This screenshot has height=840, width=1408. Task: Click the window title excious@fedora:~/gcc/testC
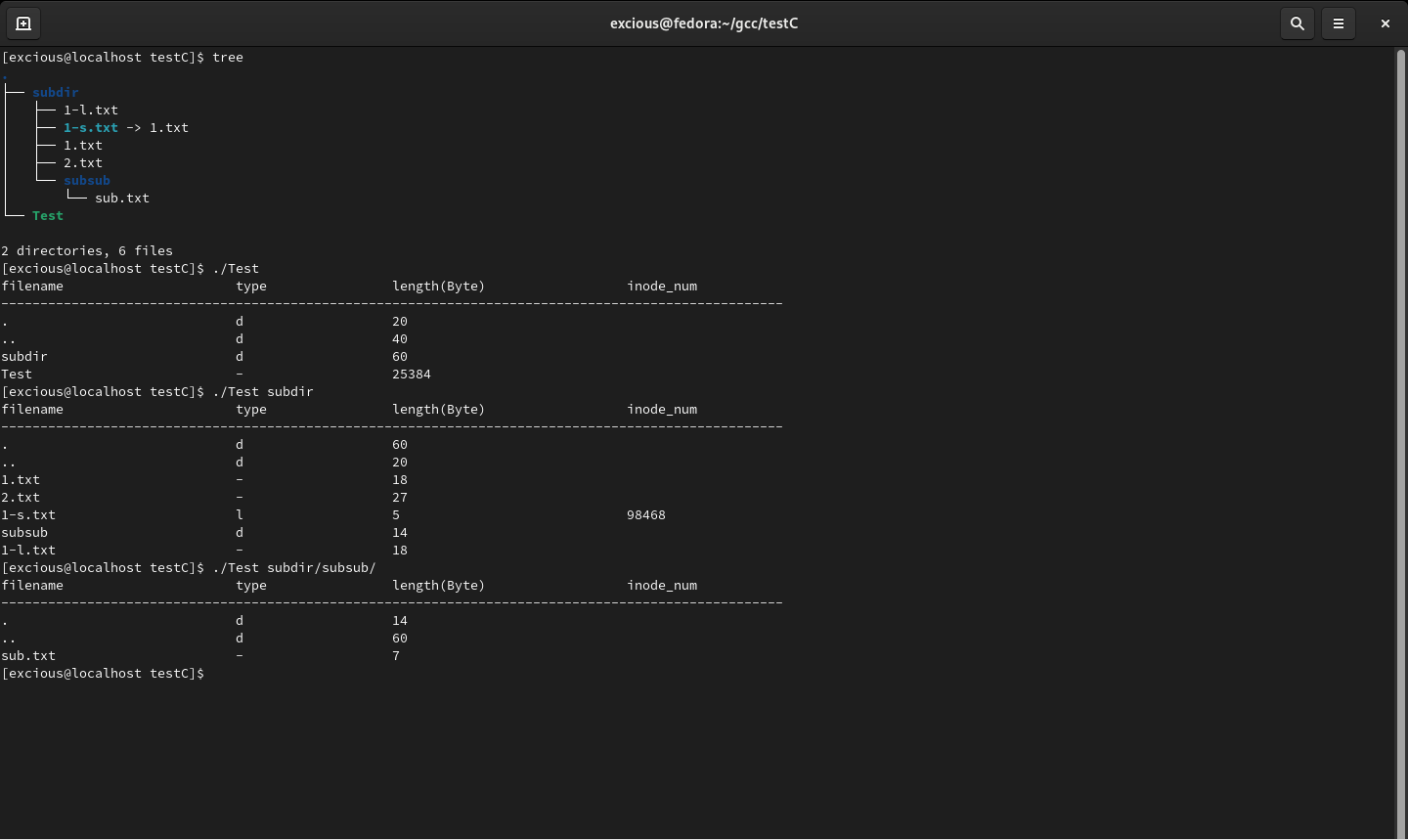pos(704,23)
